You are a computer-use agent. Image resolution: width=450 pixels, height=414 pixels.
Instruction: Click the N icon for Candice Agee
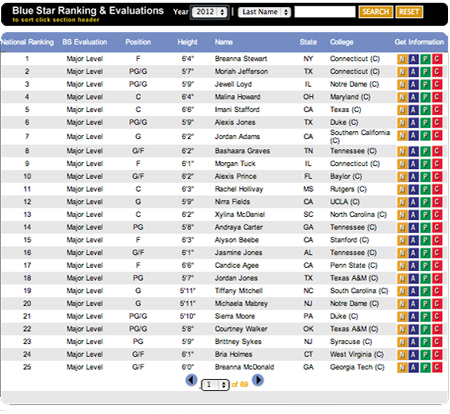(x=402, y=265)
